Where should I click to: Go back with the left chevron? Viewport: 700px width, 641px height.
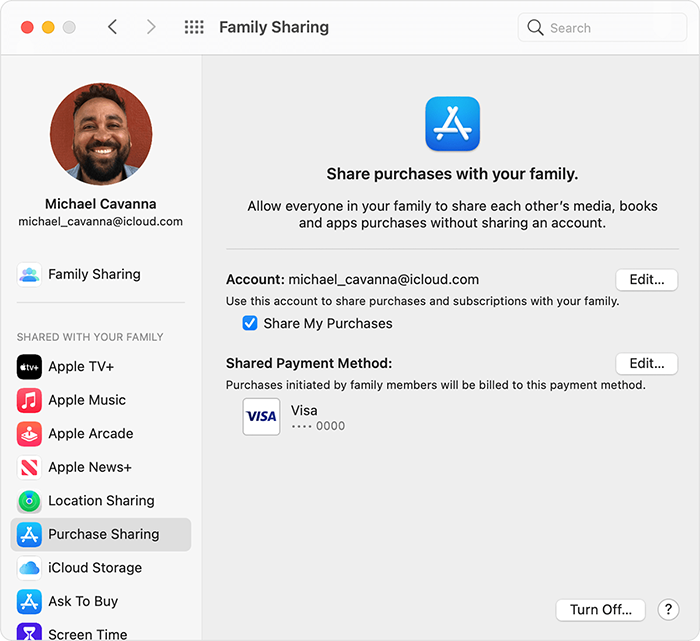112,27
